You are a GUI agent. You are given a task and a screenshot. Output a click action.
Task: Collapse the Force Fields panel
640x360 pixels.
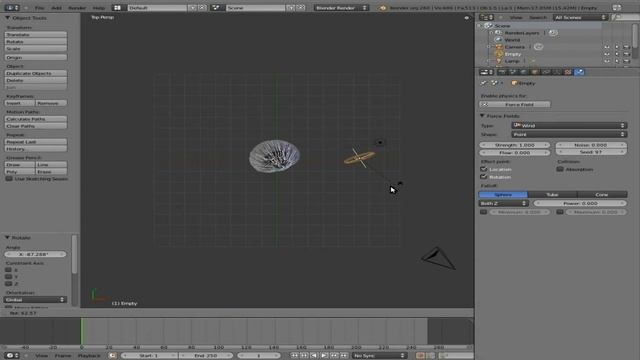point(482,116)
